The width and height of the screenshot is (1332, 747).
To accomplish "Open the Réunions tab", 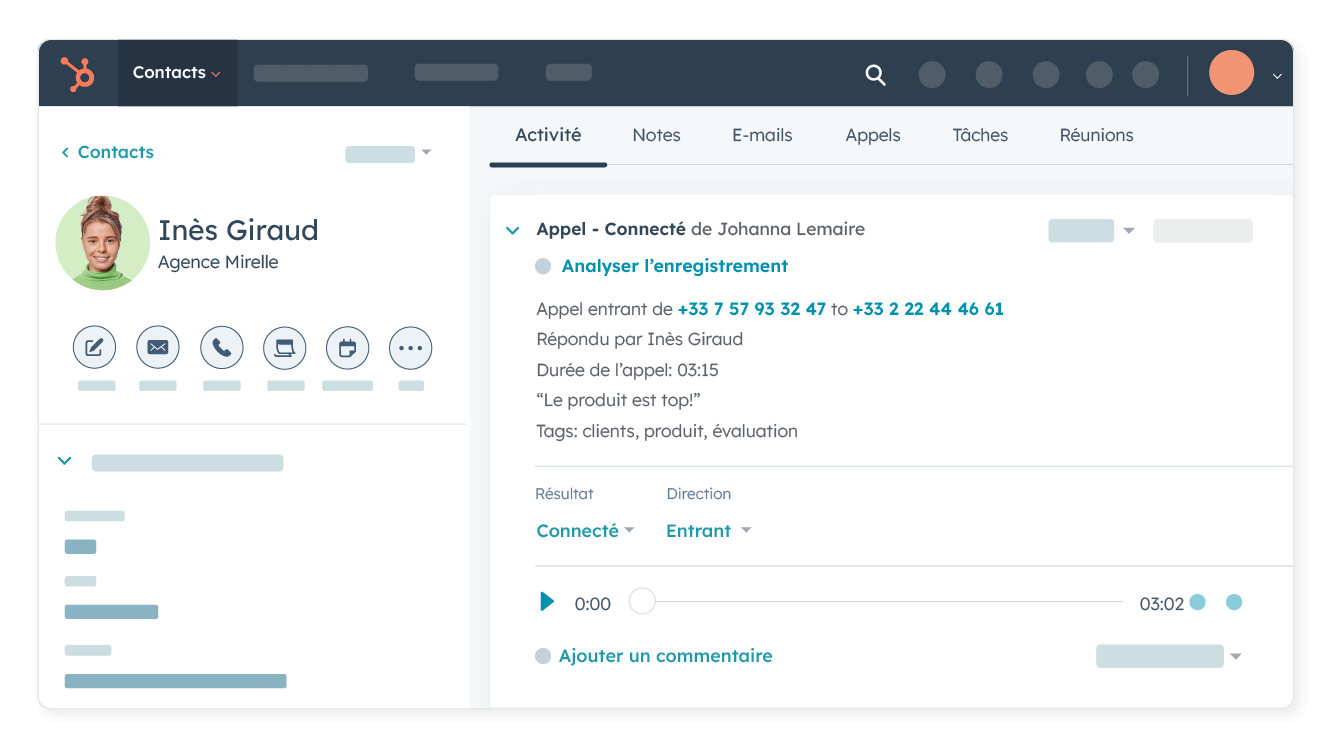I will [x=1096, y=135].
